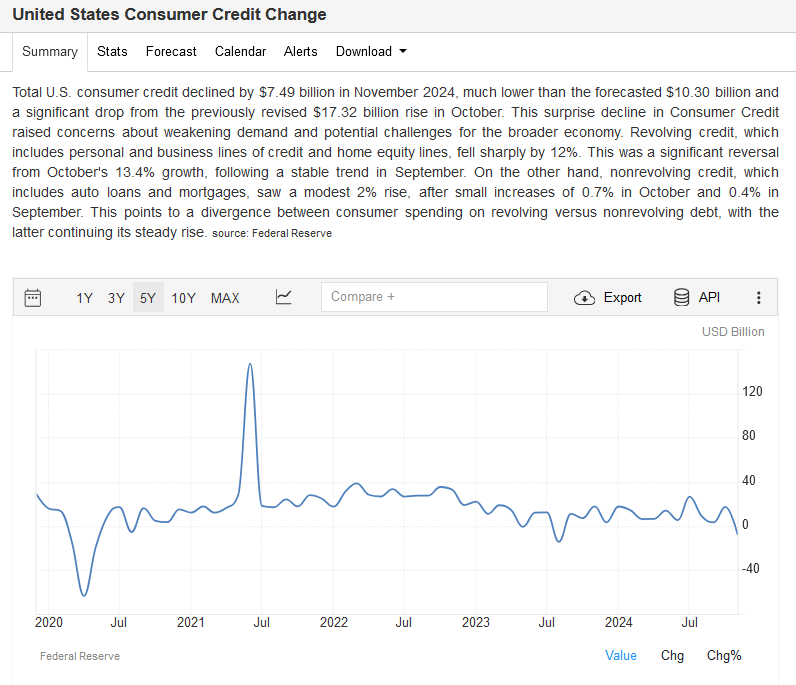This screenshot has width=796, height=685.
Task: Show chart as Chg values
Action: (672, 655)
